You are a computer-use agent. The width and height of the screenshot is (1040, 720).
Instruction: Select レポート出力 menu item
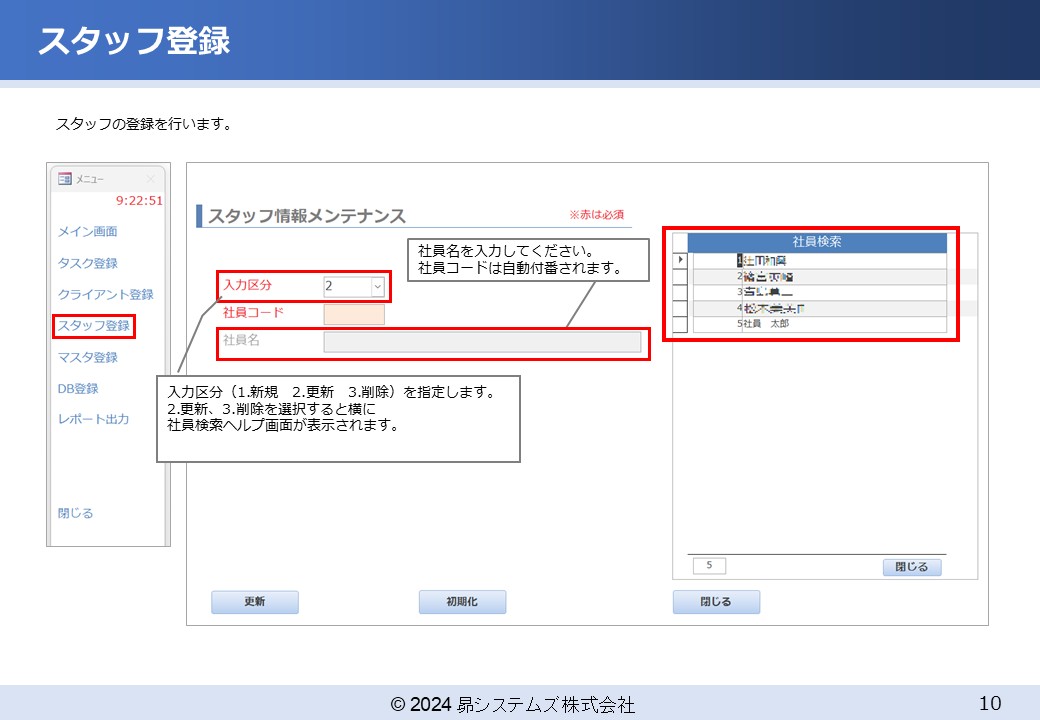pos(93,420)
